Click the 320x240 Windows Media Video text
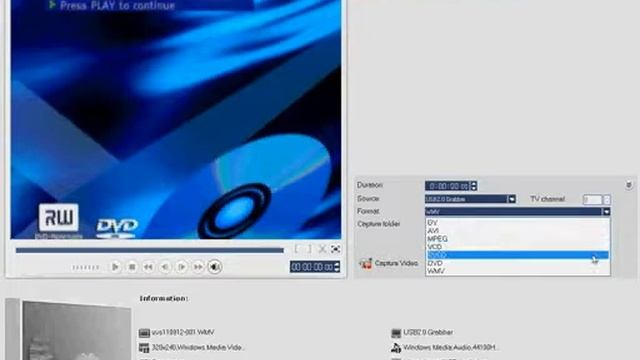This screenshot has height=360, width=640. point(198,348)
